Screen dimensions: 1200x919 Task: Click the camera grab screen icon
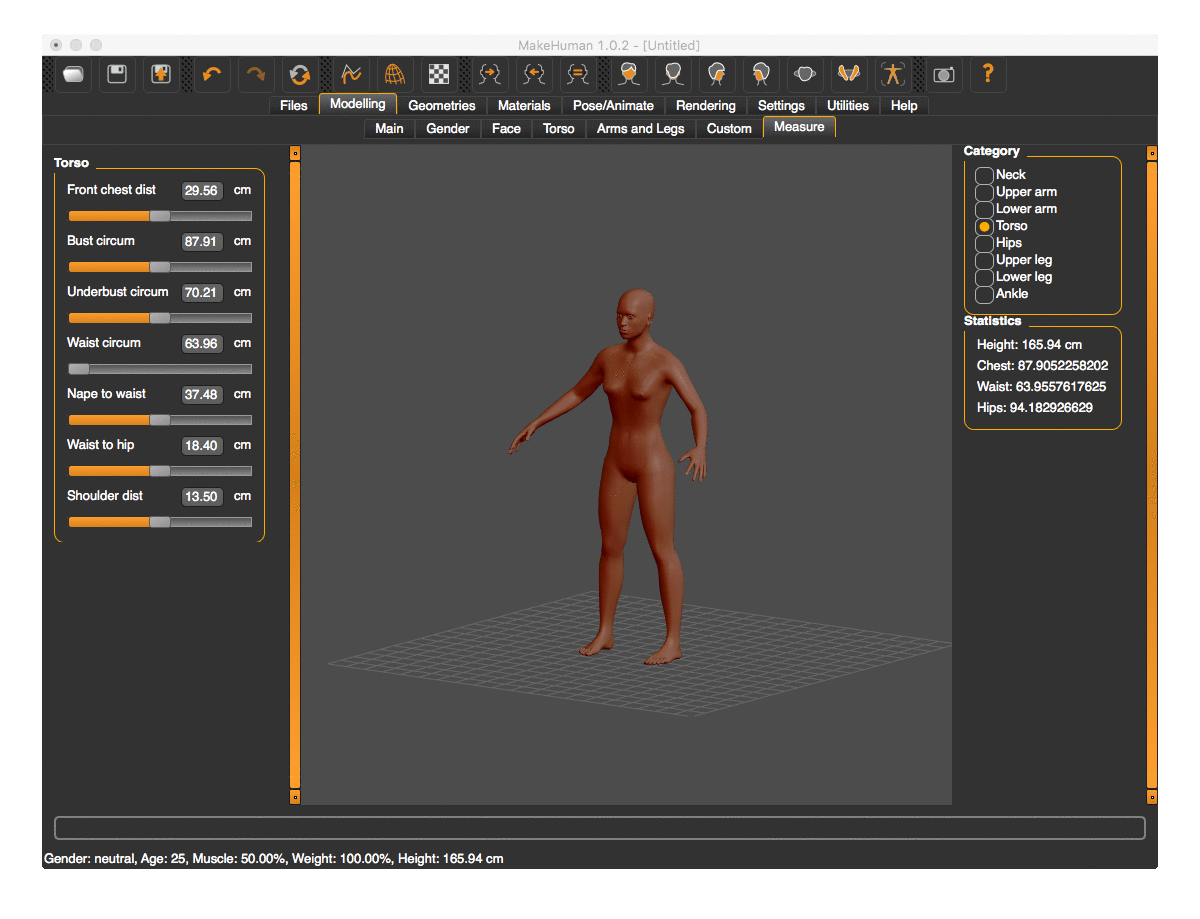pos(943,74)
